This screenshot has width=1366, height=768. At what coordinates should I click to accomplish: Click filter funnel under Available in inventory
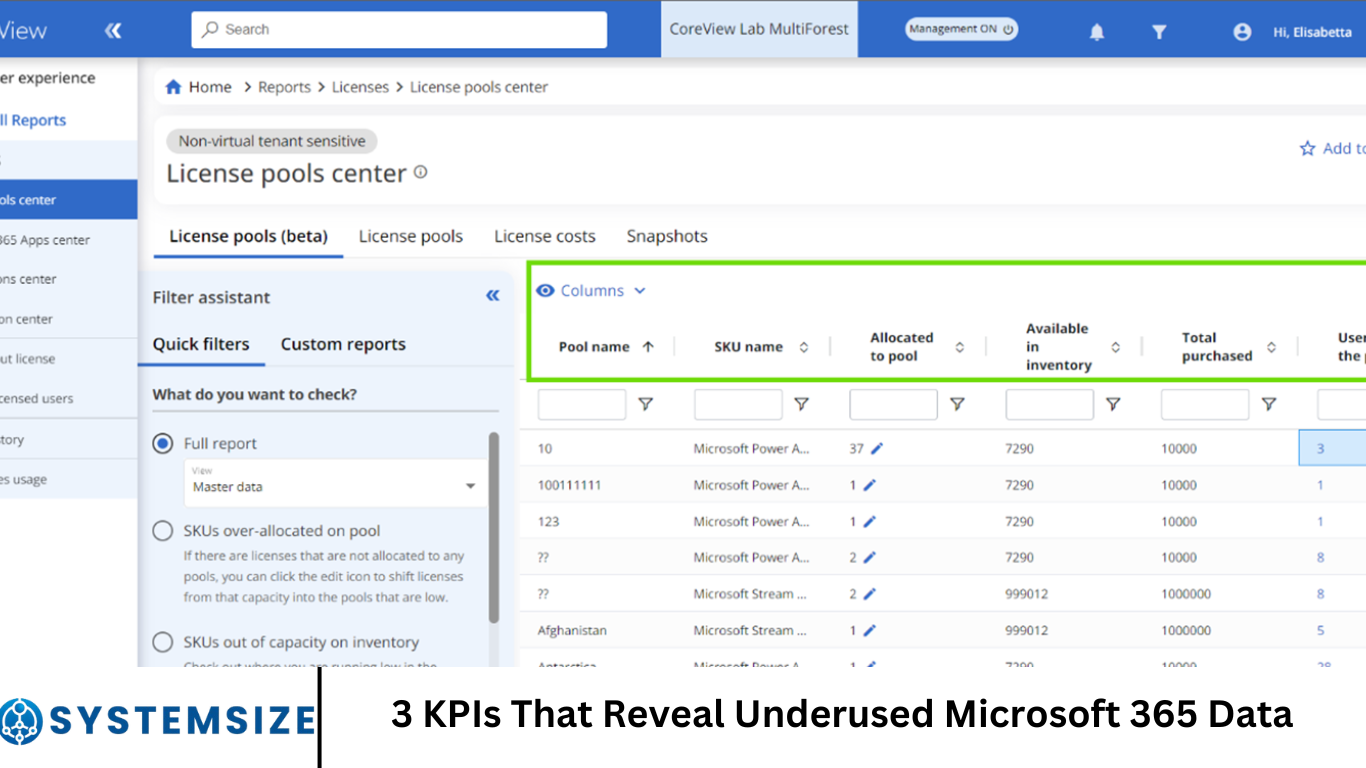pos(1113,404)
